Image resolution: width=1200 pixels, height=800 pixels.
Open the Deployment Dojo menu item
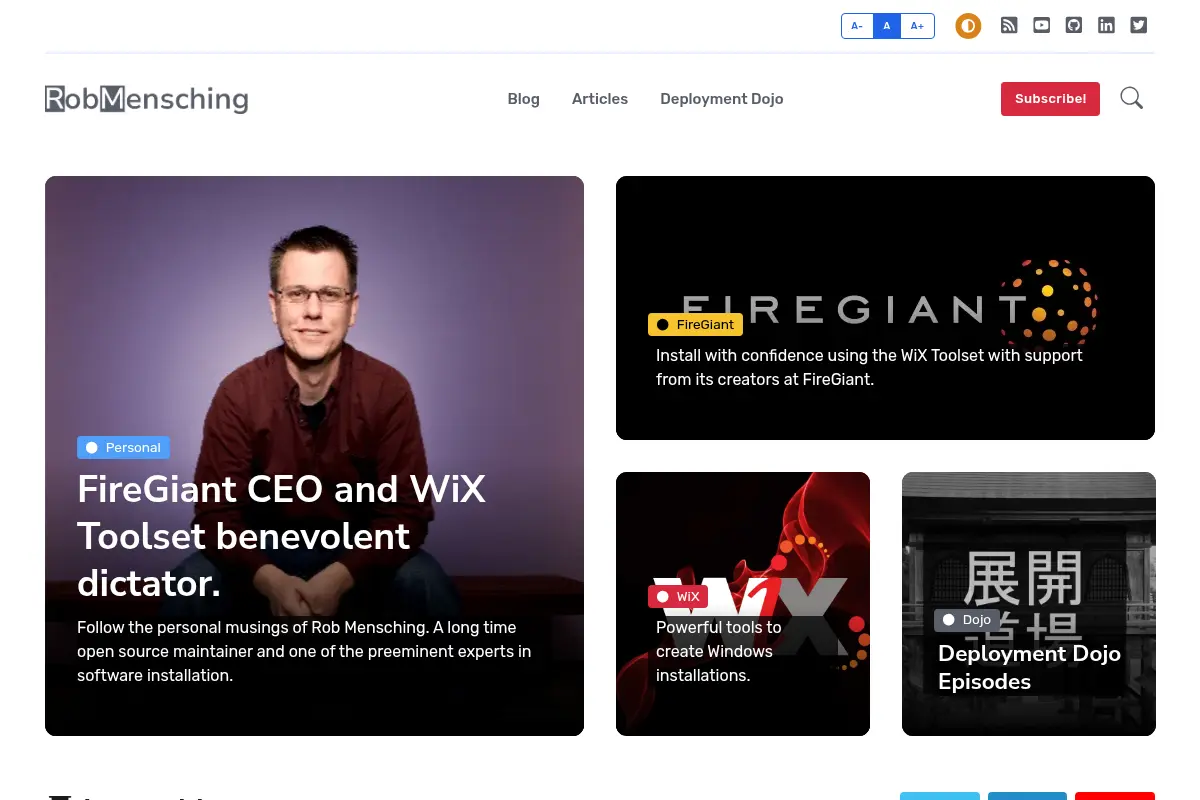coord(722,99)
